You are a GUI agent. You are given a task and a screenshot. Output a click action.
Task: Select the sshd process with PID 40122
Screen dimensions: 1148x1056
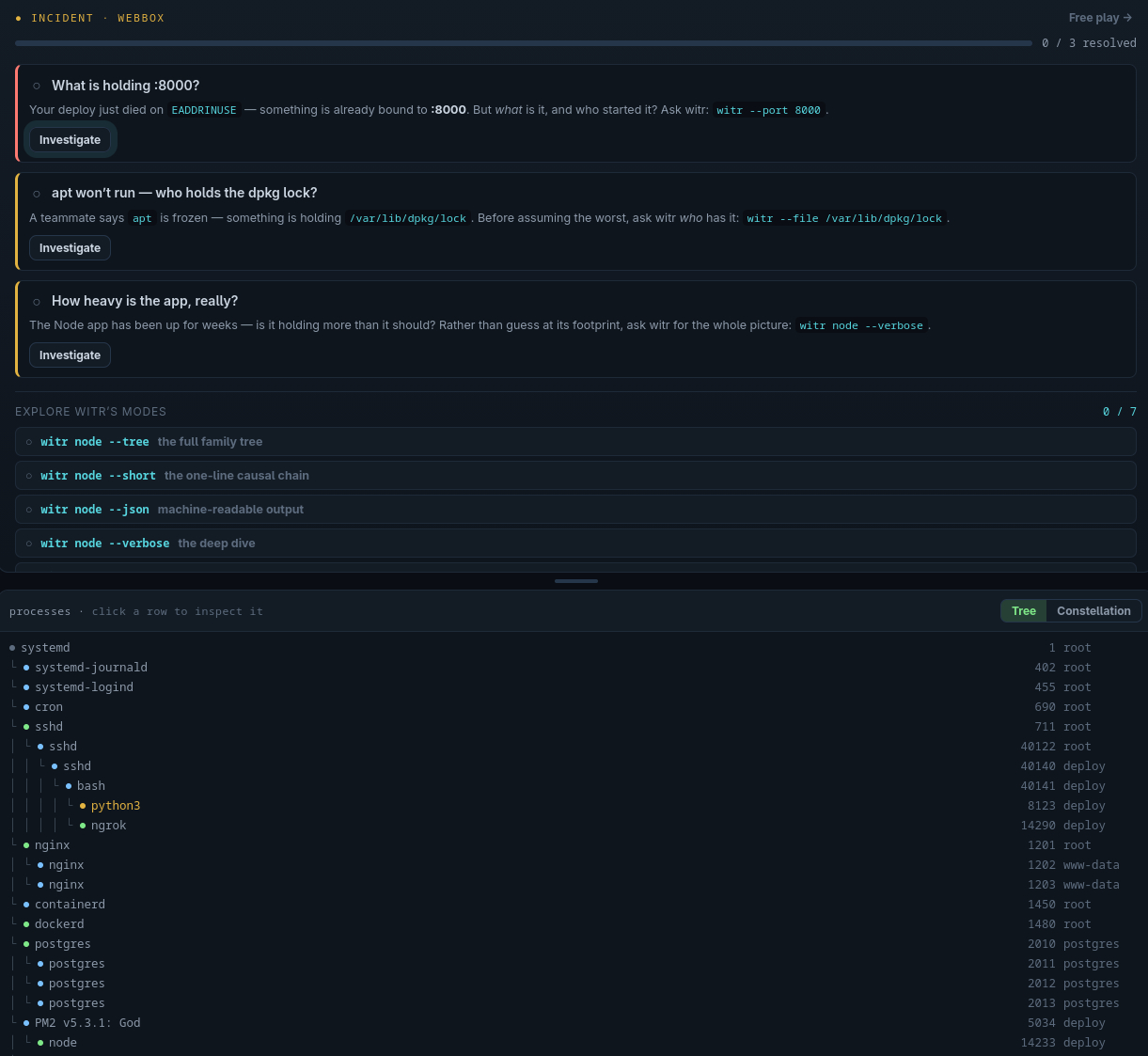coord(574,747)
